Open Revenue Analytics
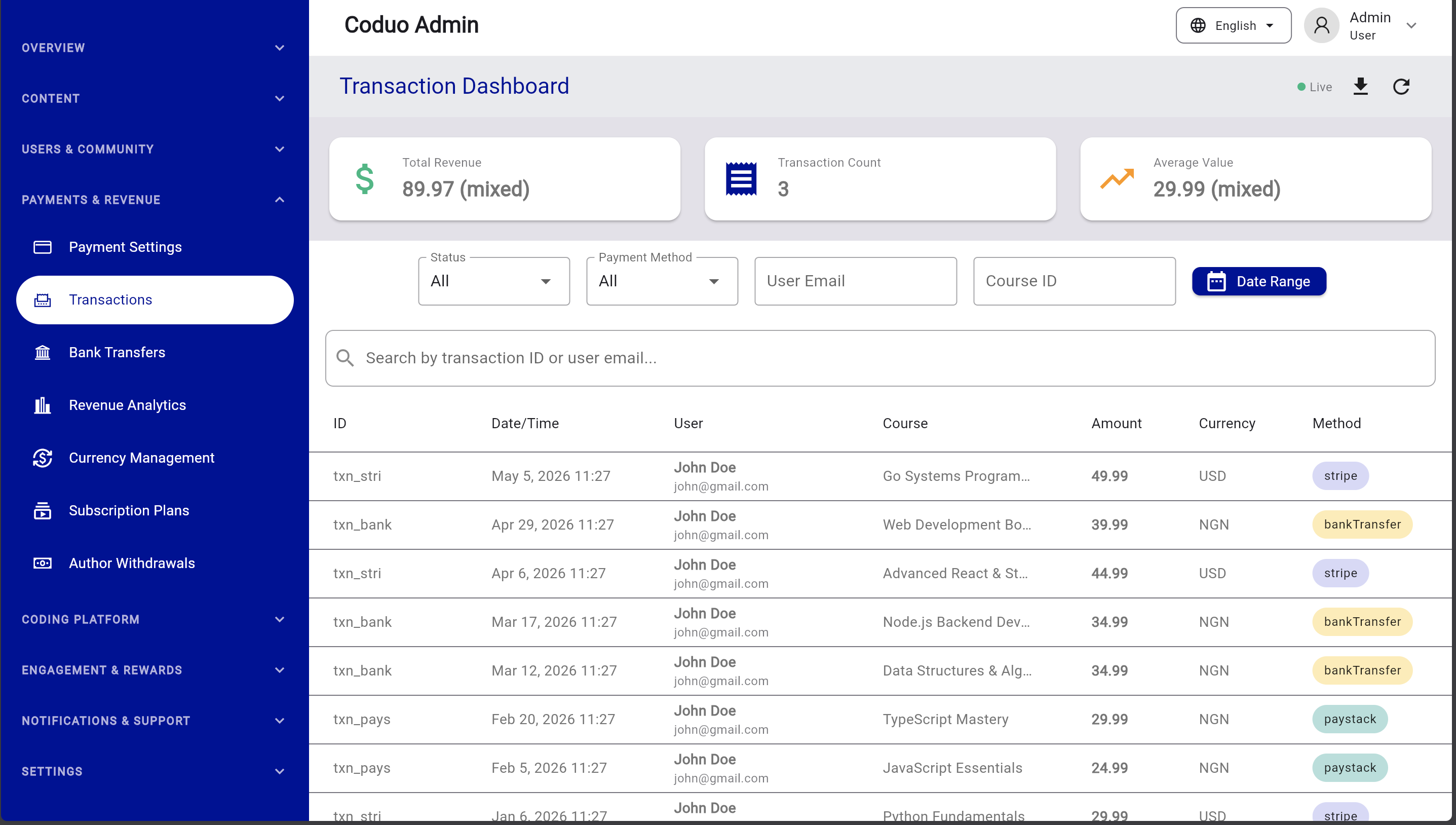1456x825 pixels. [x=155, y=405]
